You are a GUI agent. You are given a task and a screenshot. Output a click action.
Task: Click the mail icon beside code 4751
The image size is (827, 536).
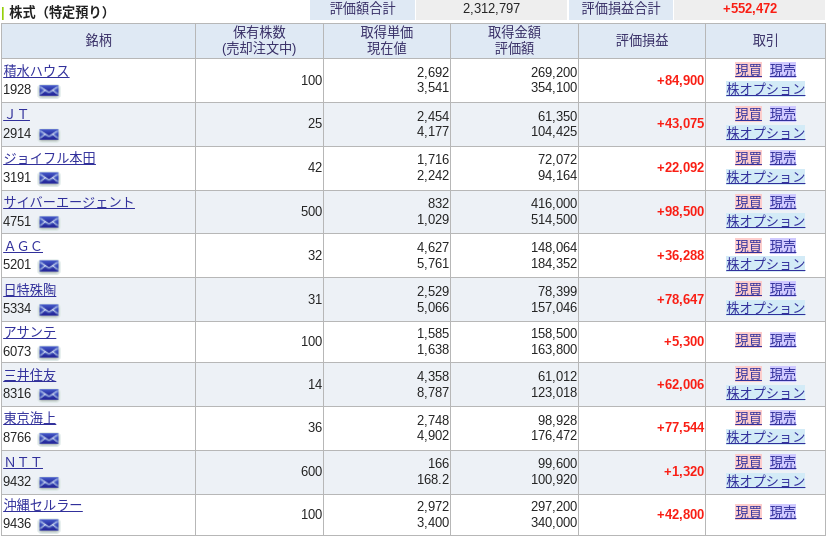click(49, 222)
